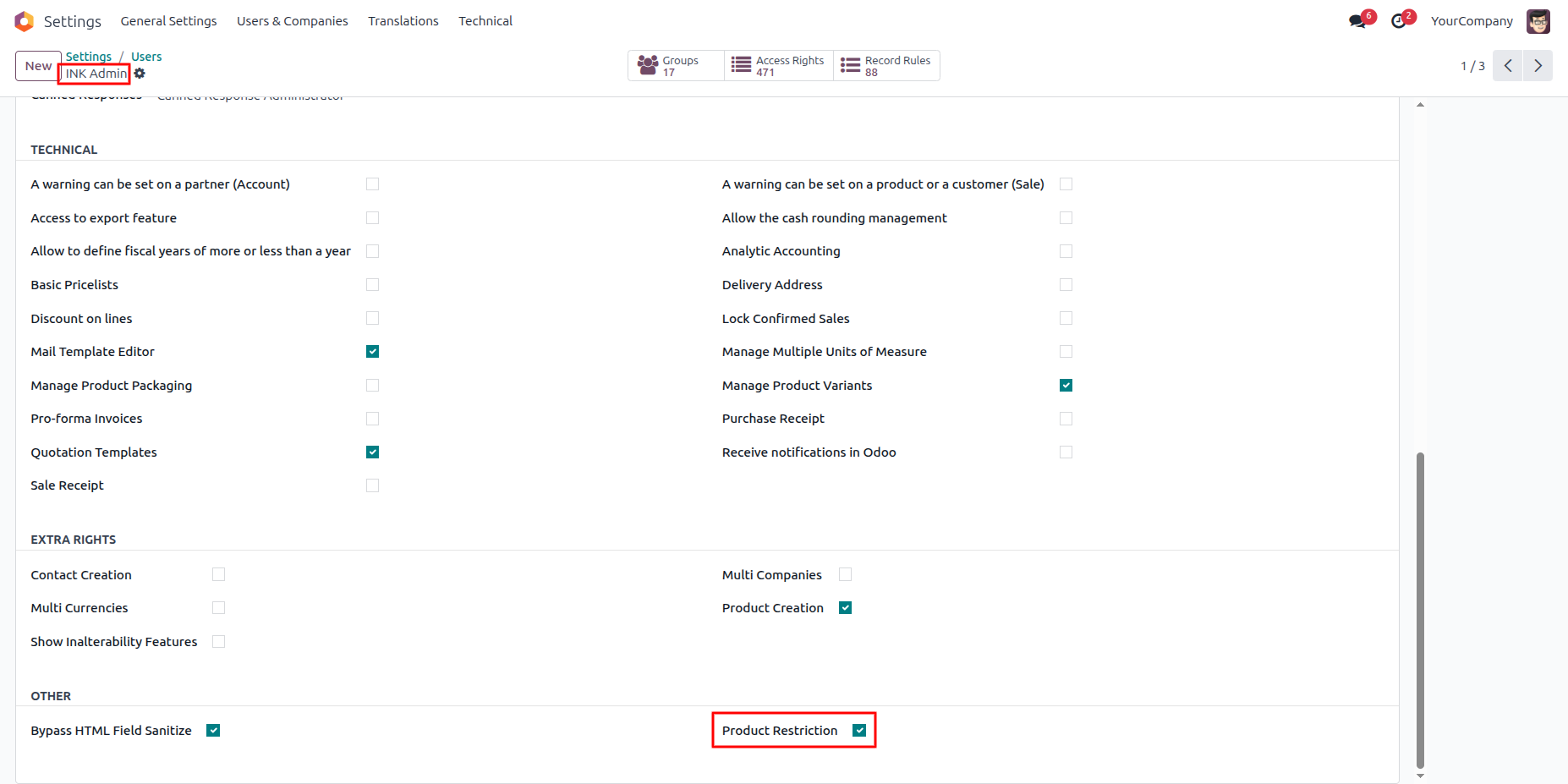Tick the Multi Currencies checkbox
The image size is (1568, 784).
click(x=218, y=608)
